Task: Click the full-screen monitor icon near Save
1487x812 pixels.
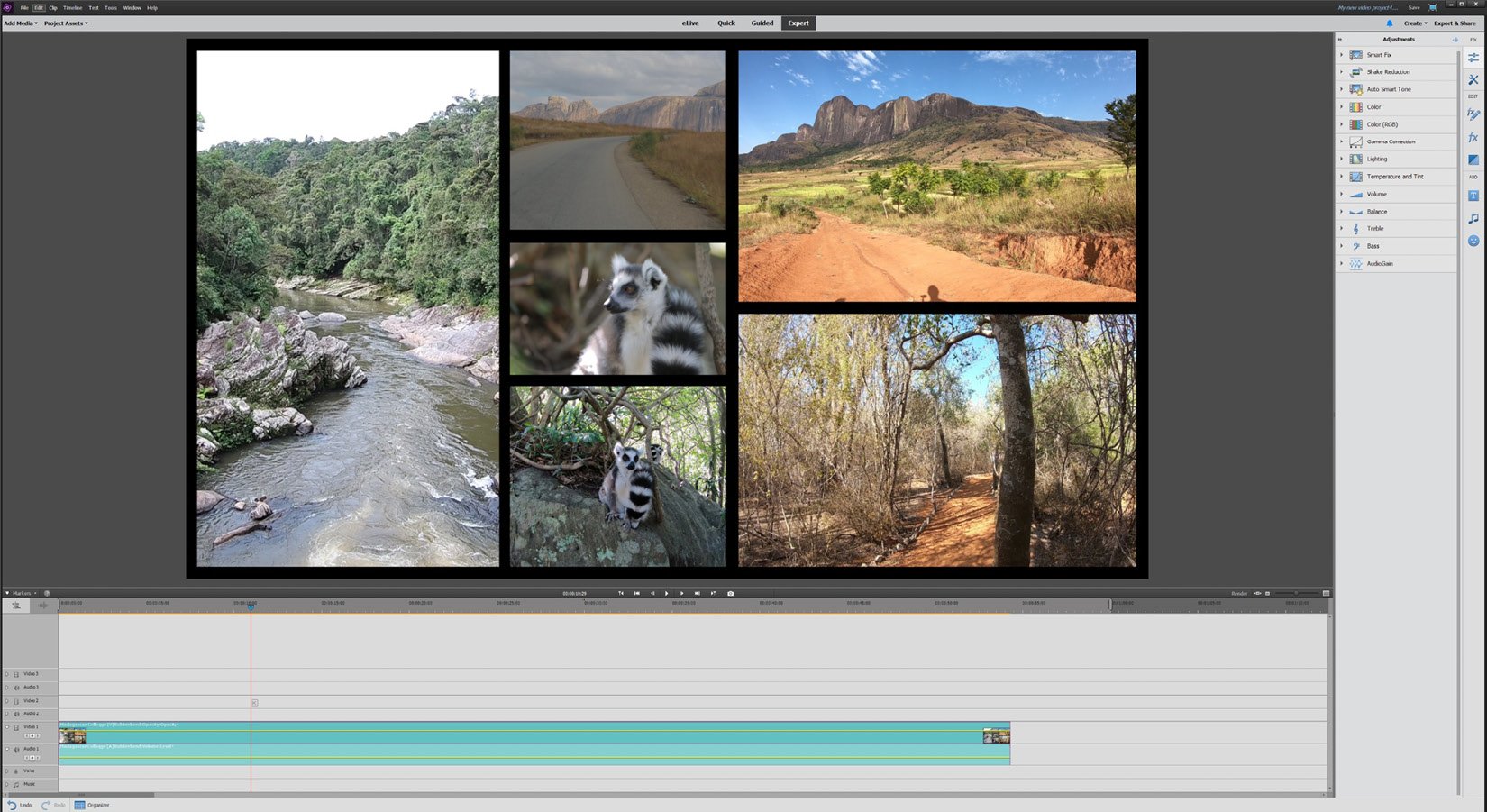Action: (x=1432, y=7)
